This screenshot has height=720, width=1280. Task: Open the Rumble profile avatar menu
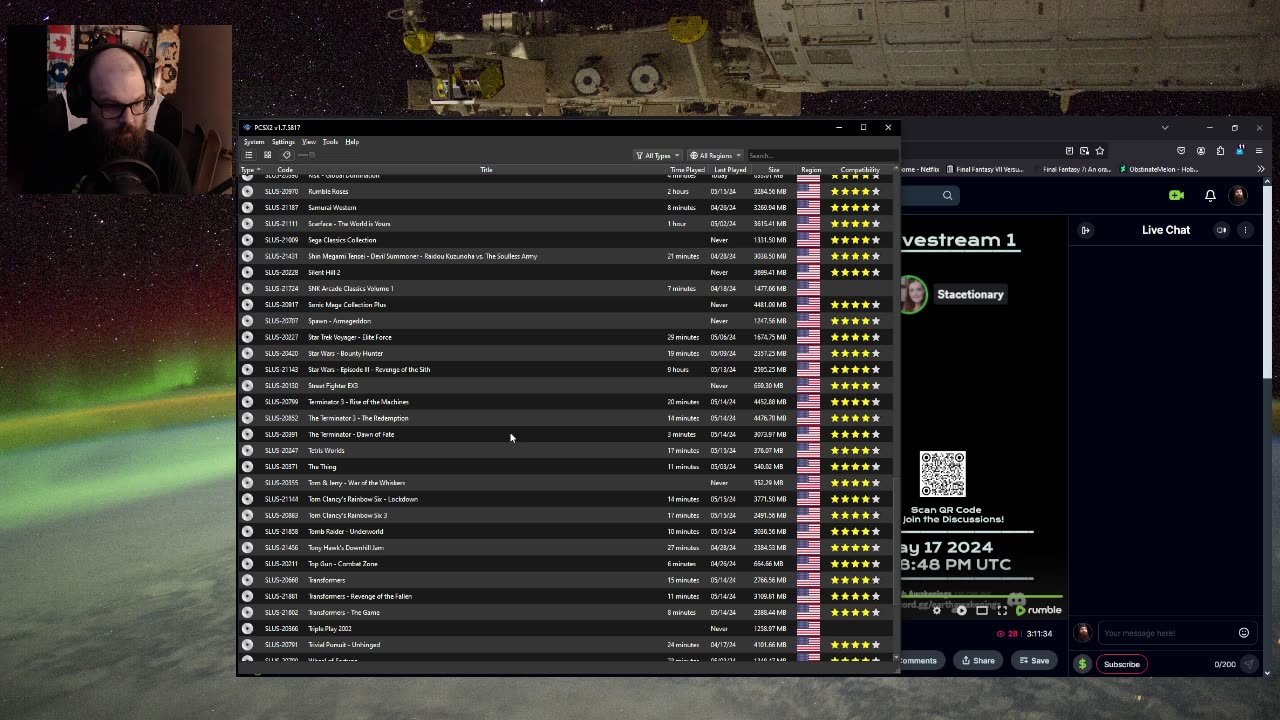tap(1239, 195)
